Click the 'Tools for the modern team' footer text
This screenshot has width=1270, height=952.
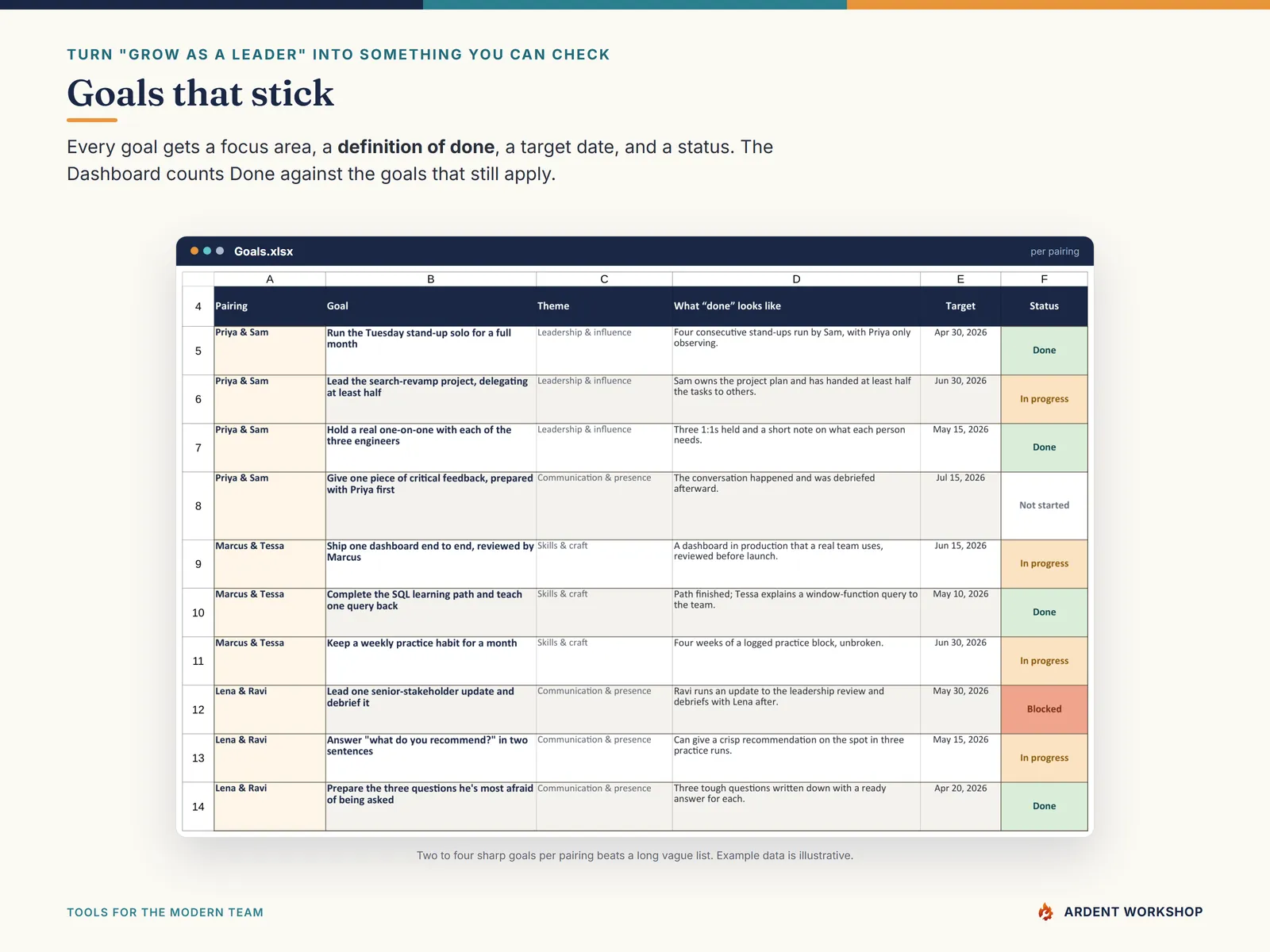[x=165, y=912]
